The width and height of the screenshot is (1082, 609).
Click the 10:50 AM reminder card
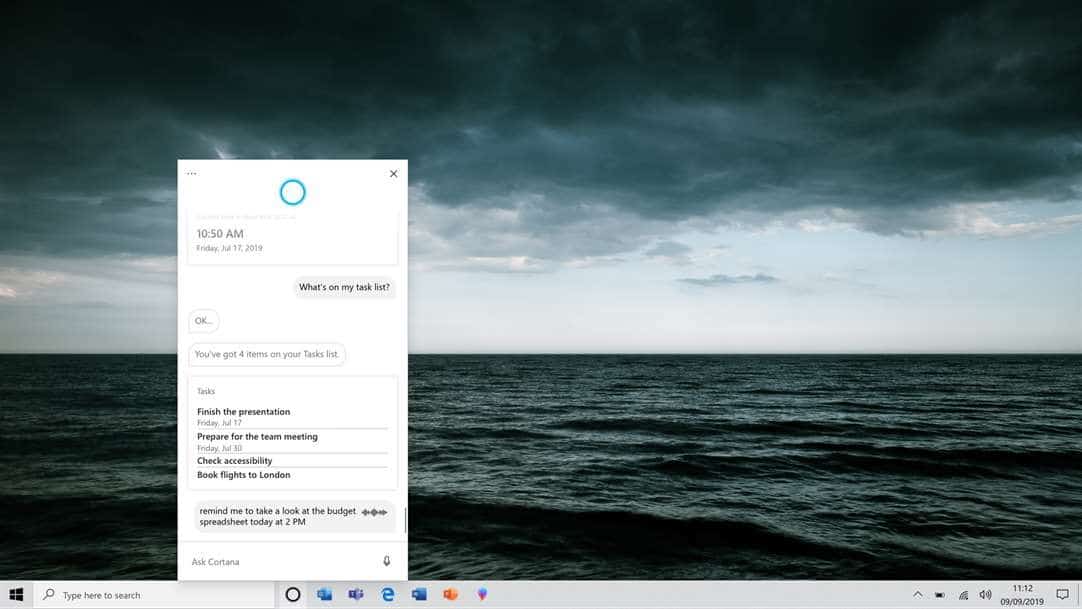[292, 240]
